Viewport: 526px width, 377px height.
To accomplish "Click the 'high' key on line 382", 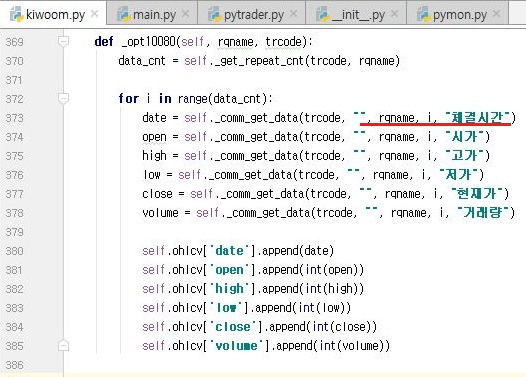I will pos(229,289).
